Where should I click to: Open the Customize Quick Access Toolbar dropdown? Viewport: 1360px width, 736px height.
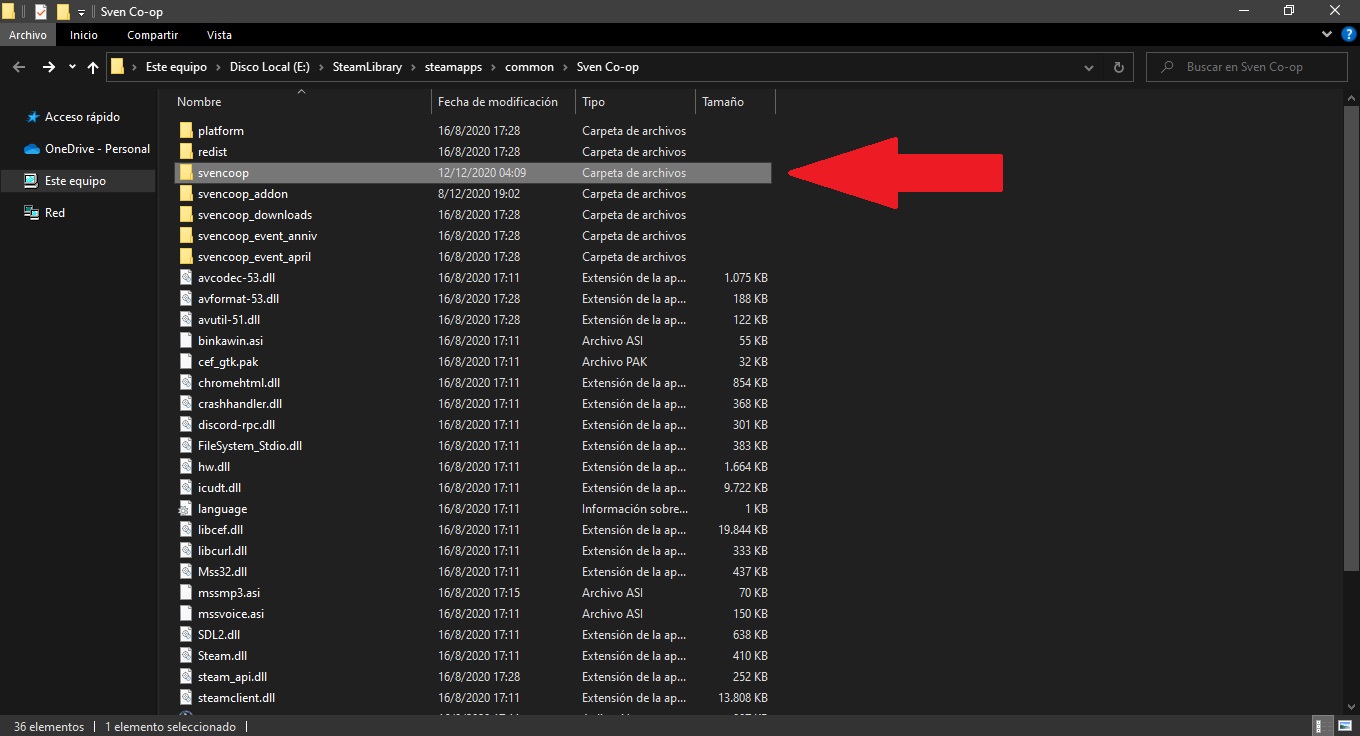[81, 12]
